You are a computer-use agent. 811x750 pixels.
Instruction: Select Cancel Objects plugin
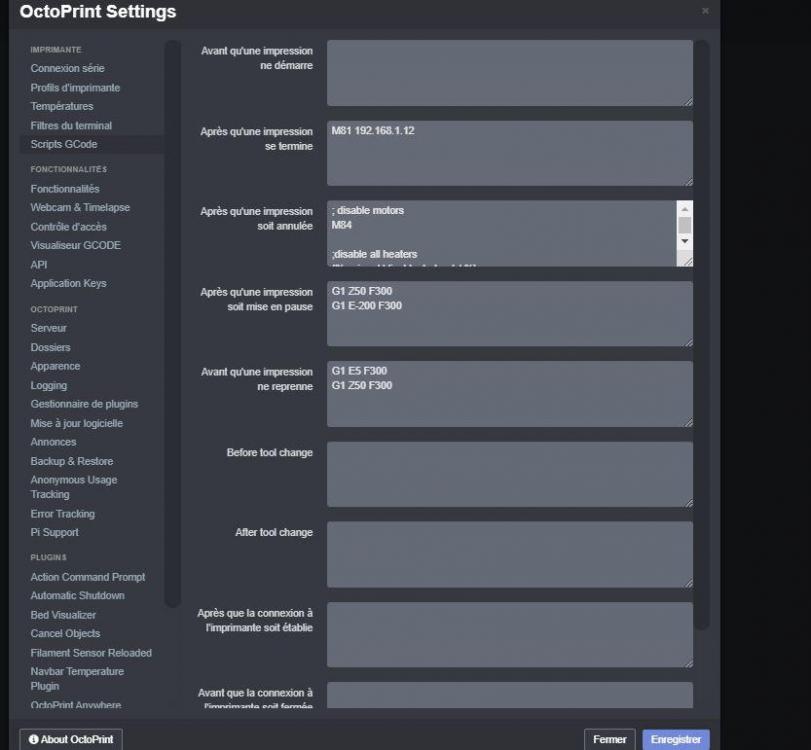click(65, 633)
